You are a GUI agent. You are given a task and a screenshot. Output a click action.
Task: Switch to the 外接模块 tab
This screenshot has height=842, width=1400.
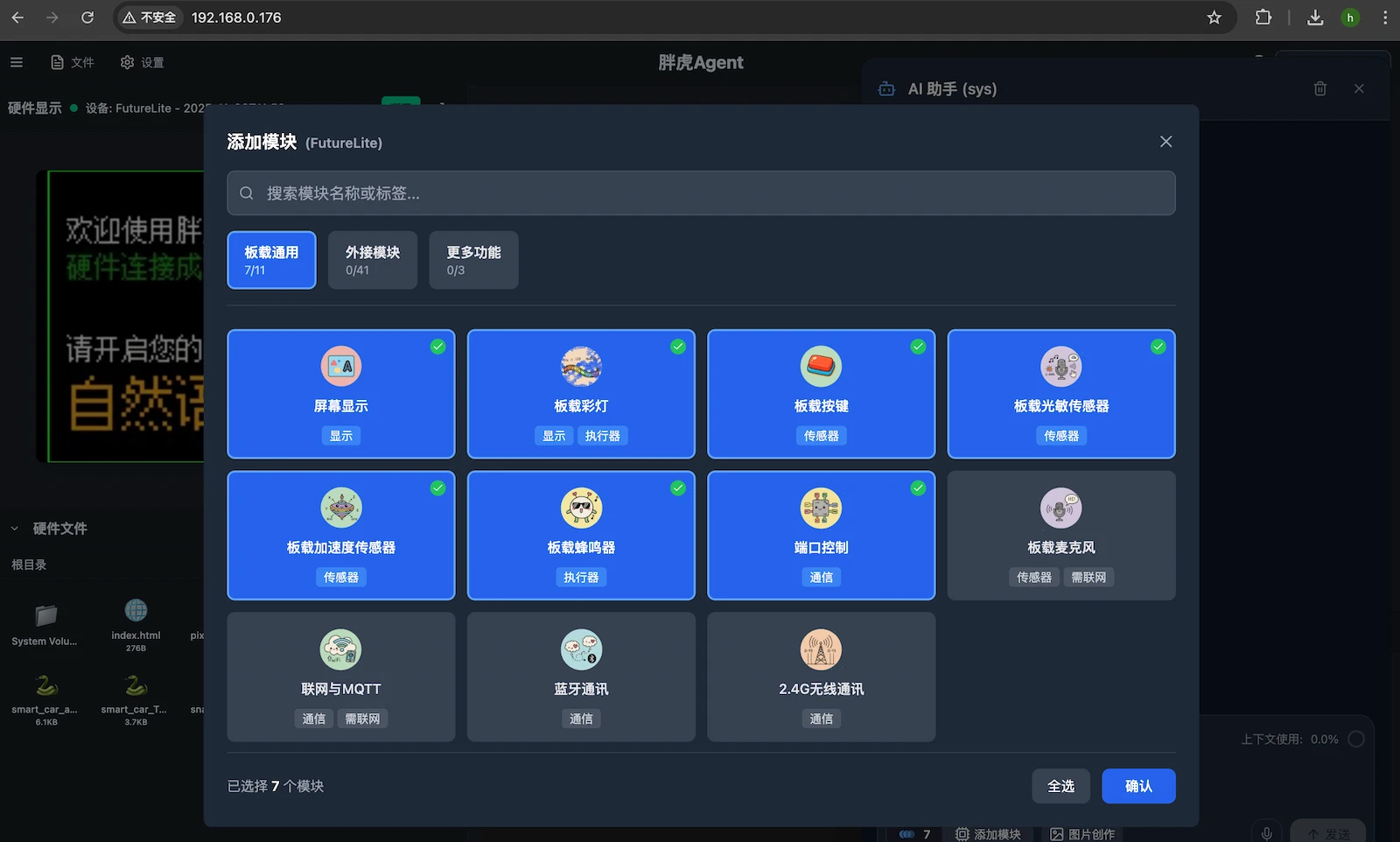pyautogui.click(x=372, y=260)
